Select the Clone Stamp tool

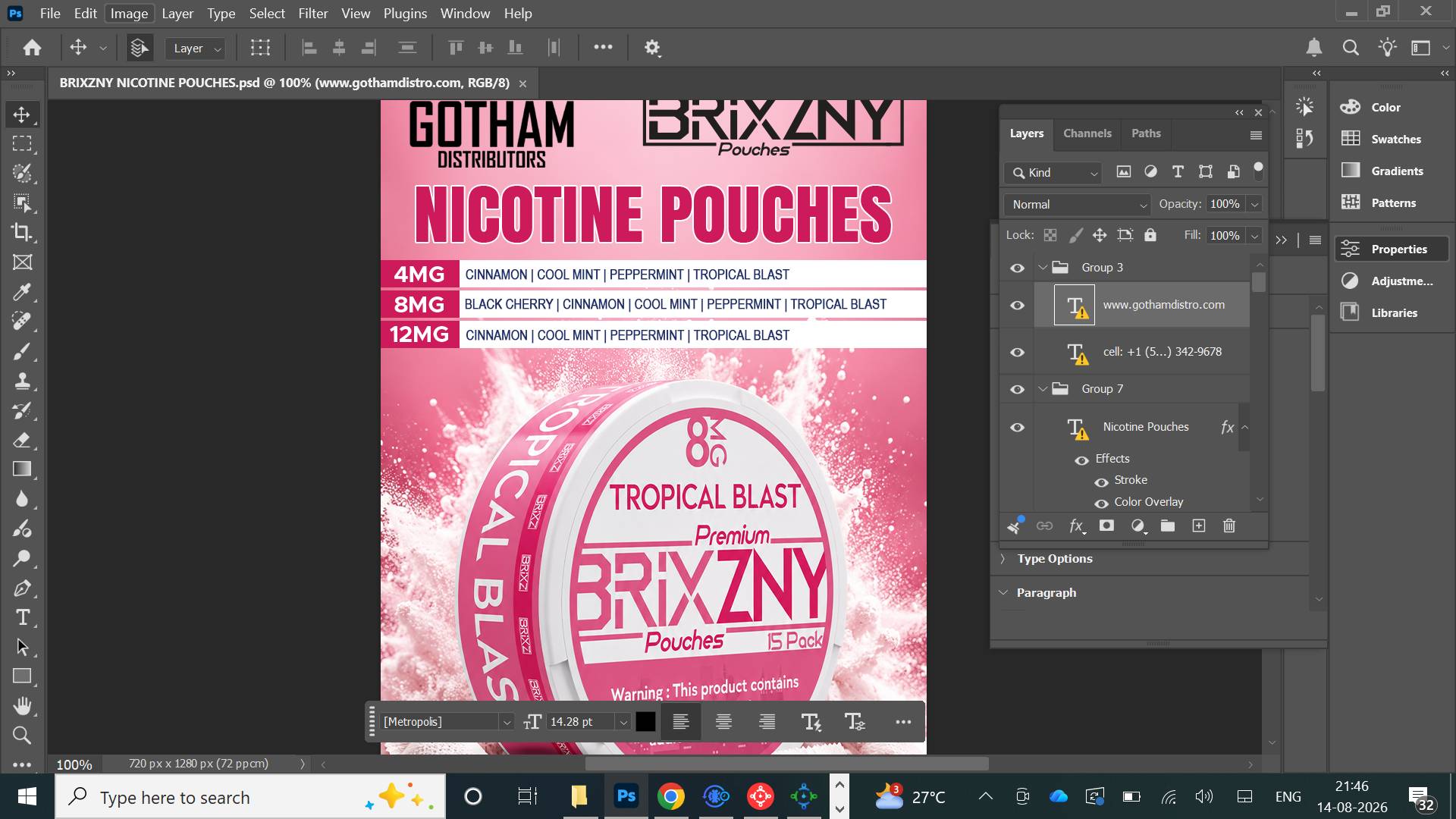(x=22, y=381)
